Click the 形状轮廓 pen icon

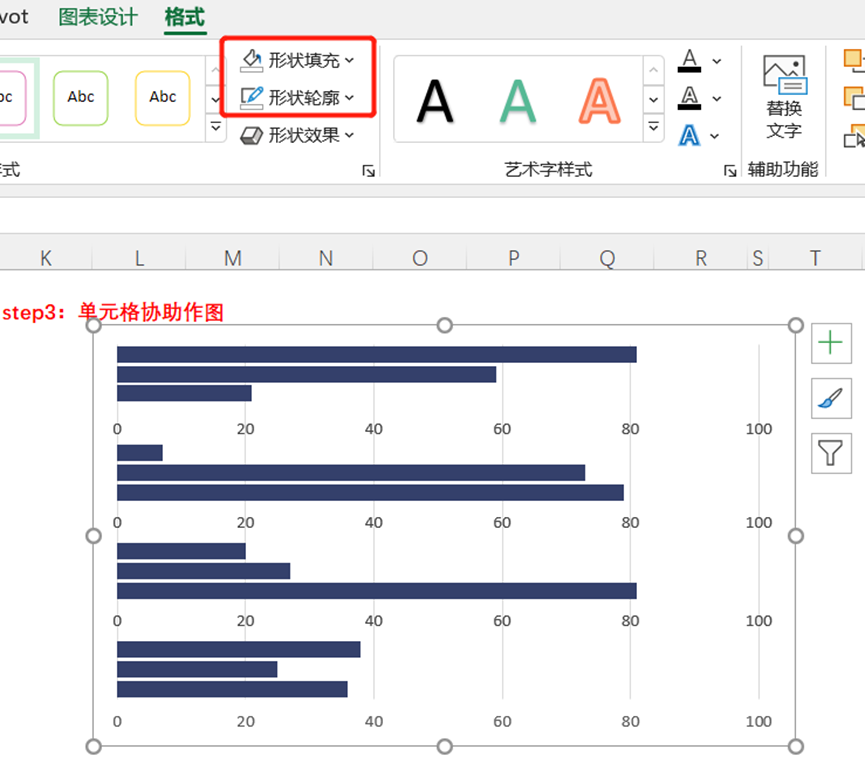(x=252, y=98)
